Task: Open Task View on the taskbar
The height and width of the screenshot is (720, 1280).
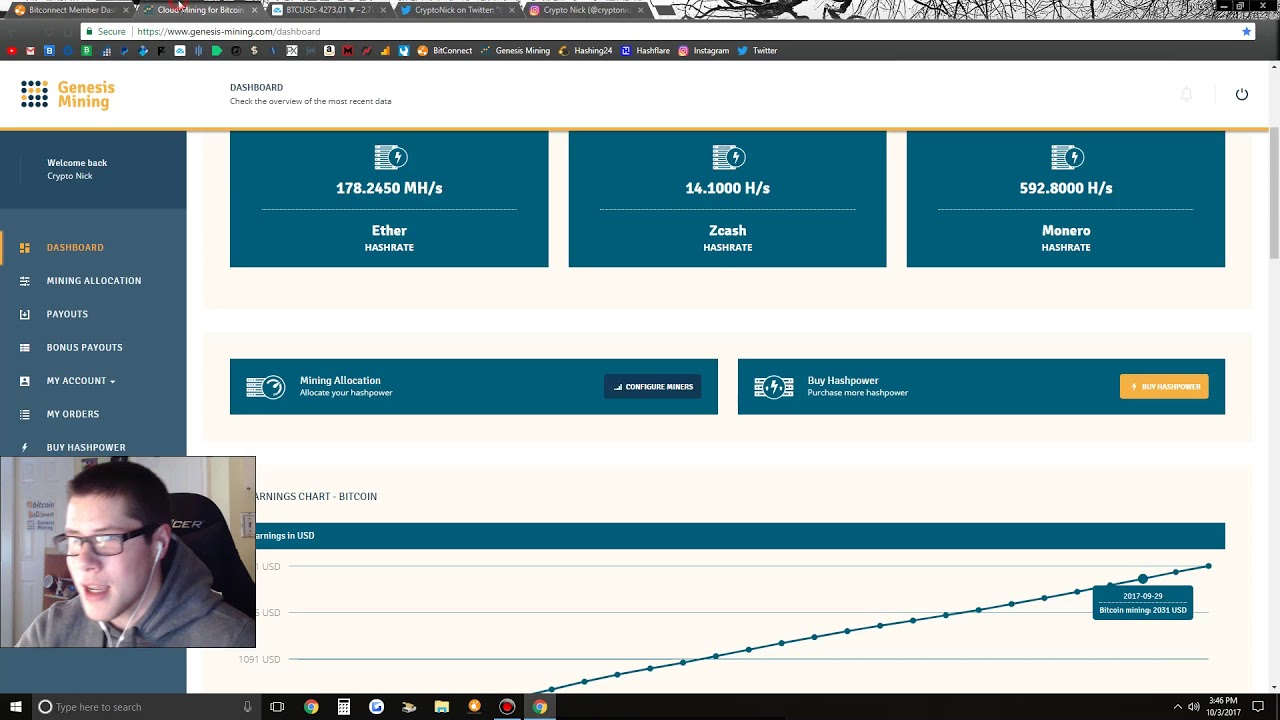Action: tap(277, 707)
